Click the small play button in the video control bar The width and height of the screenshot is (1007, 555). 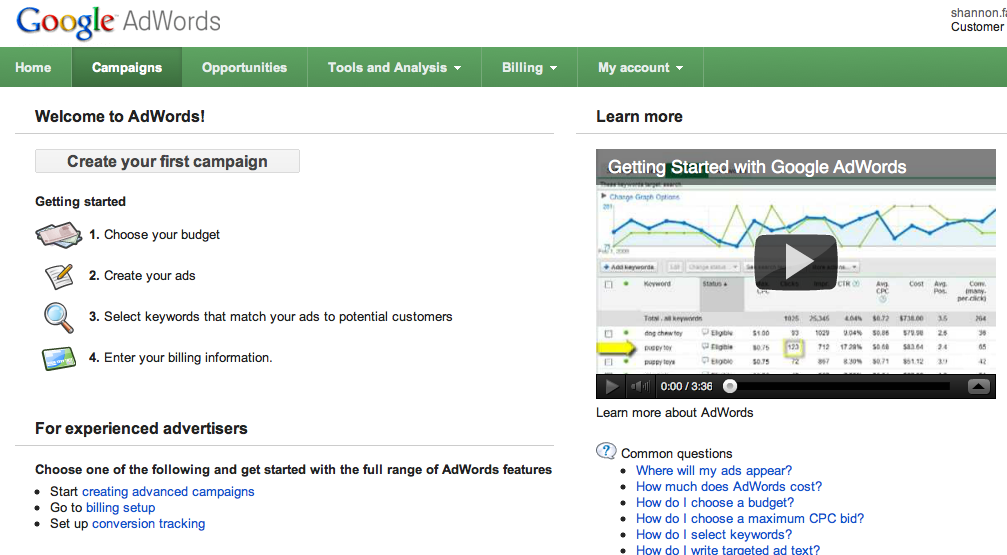[x=611, y=386]
